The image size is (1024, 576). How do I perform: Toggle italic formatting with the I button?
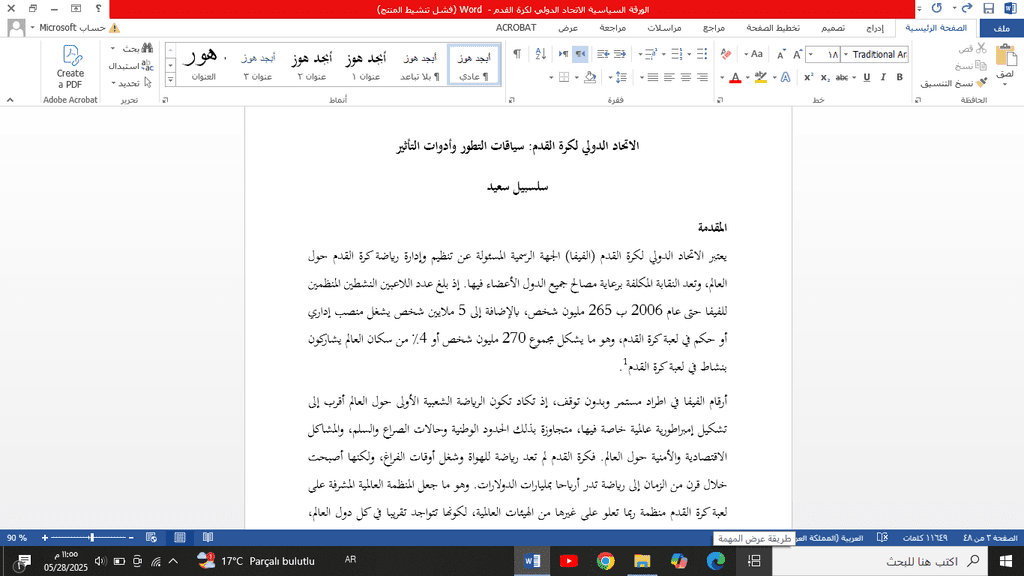pos(883,77)
